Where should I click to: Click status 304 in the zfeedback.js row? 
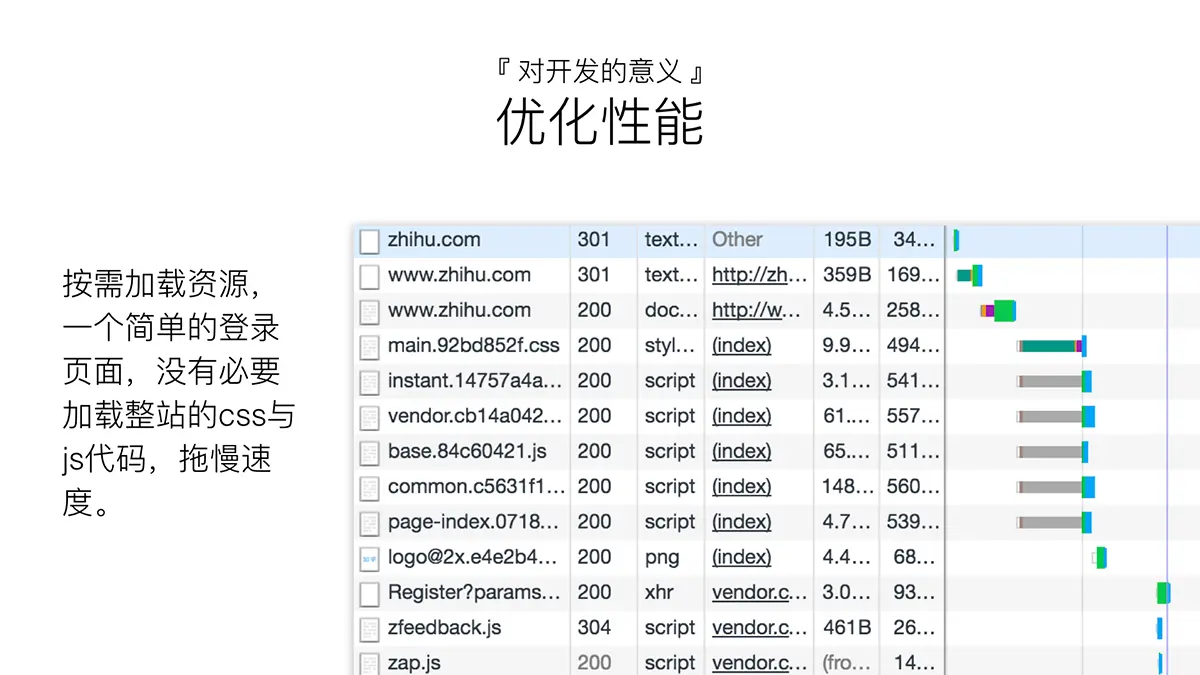coord(594,627)
